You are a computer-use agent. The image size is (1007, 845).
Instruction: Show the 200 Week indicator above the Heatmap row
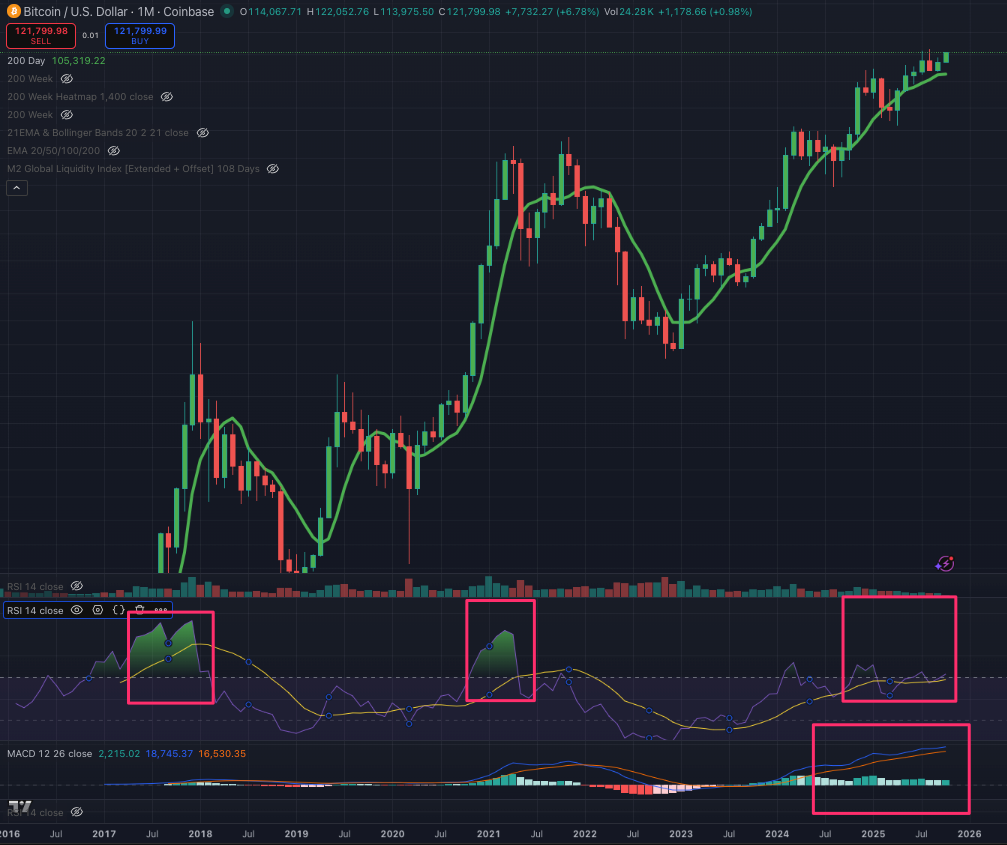[67, 78]
